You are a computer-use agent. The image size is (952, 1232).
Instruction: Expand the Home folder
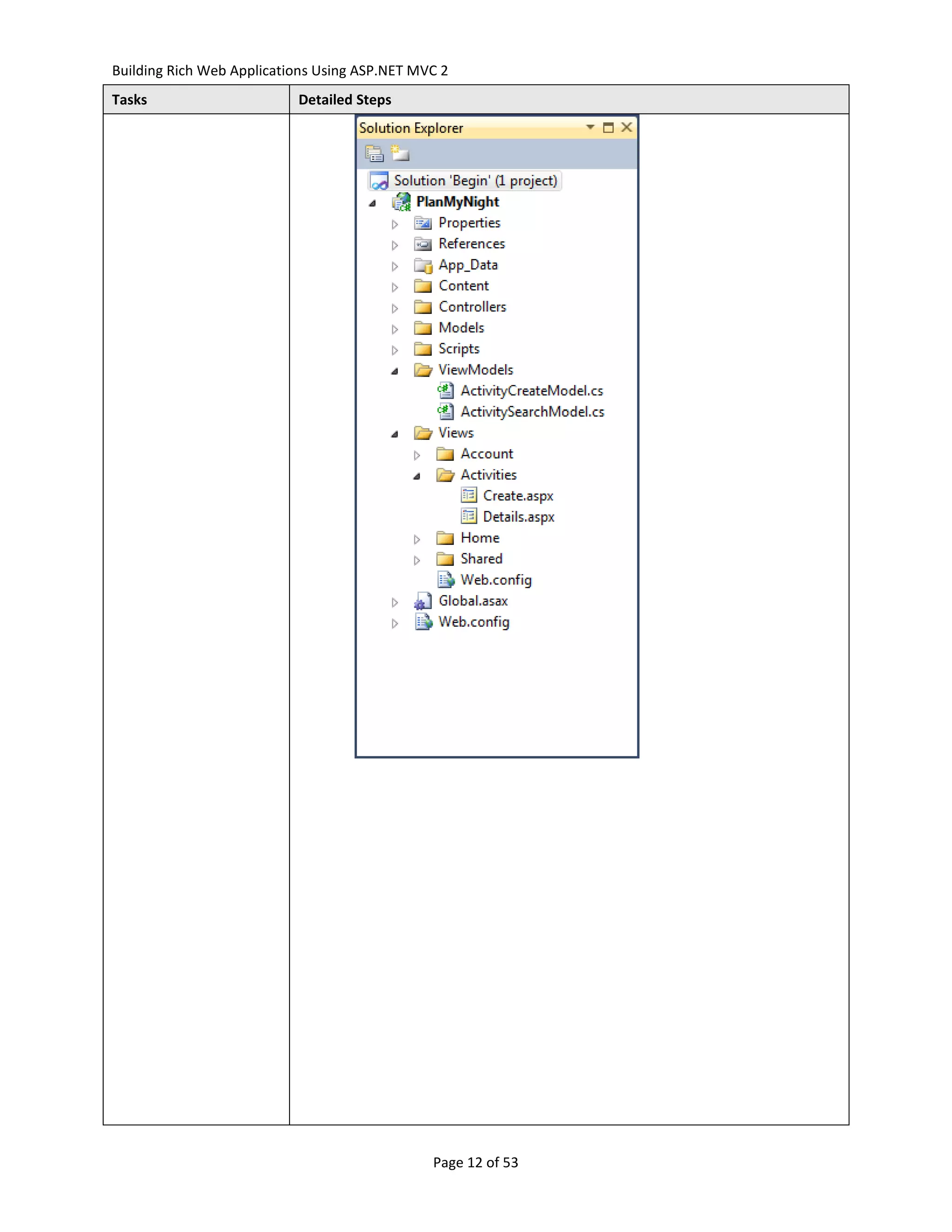point(417,539)
